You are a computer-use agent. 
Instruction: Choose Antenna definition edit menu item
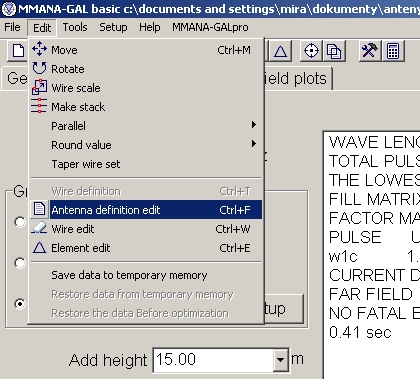[x=146, y=210]
